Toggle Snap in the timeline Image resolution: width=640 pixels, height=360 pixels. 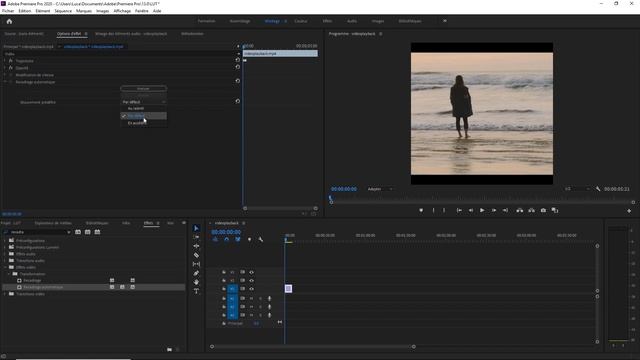(x=227, y=239)
